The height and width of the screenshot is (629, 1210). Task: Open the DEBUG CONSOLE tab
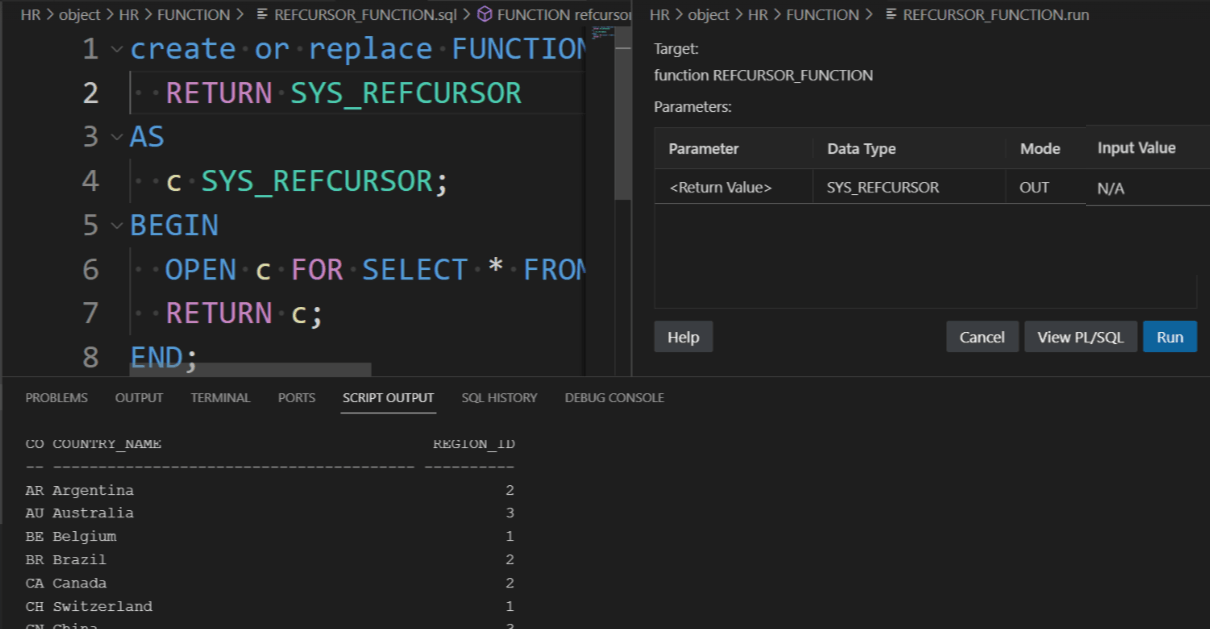[x=613, y=397]
